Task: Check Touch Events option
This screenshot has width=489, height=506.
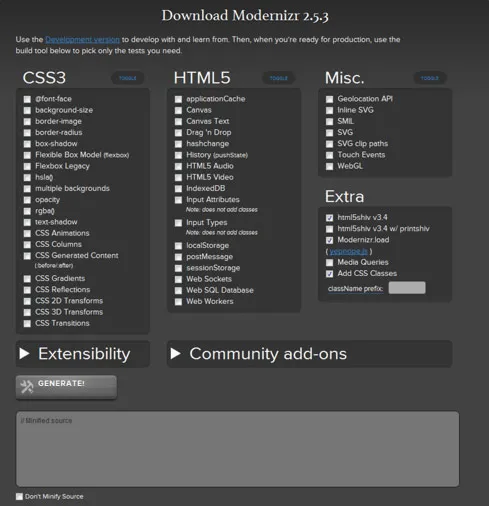Action: tap(329, 155)
